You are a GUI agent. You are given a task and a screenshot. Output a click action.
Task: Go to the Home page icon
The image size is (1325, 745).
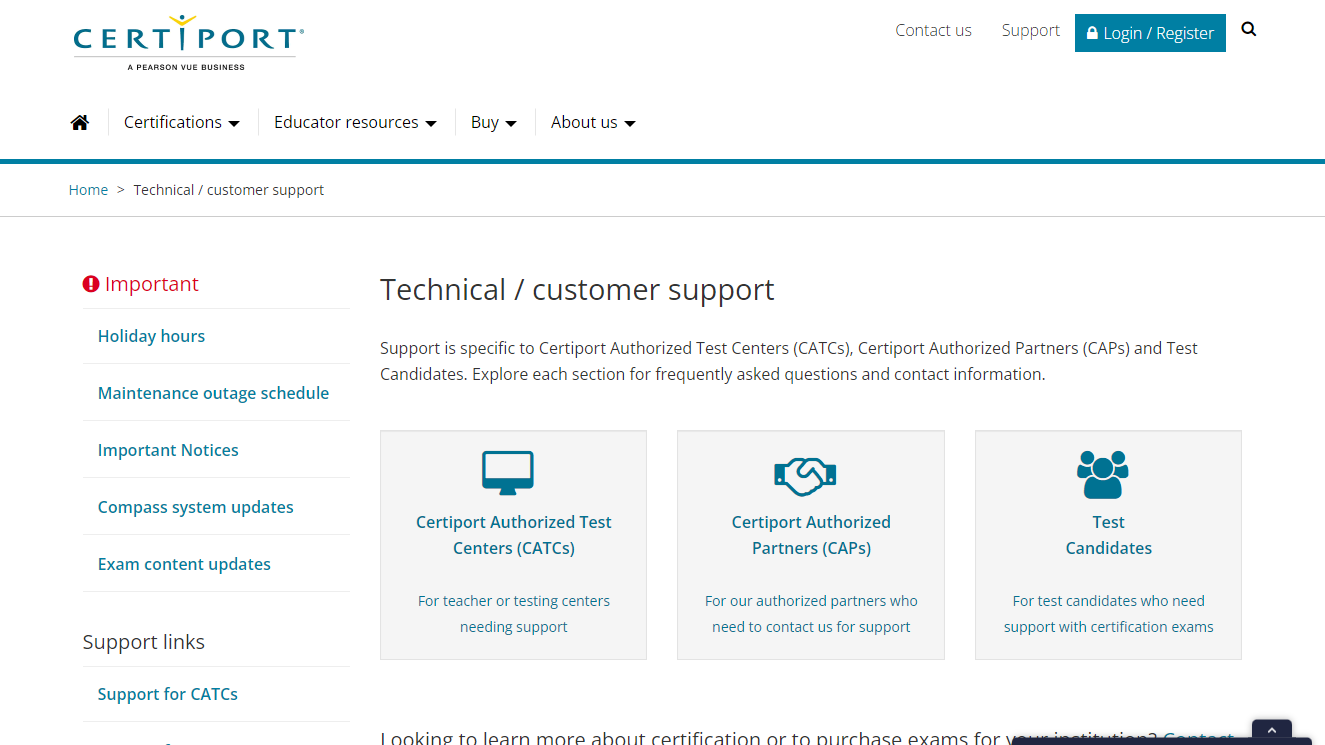click(x=80, y=122)
